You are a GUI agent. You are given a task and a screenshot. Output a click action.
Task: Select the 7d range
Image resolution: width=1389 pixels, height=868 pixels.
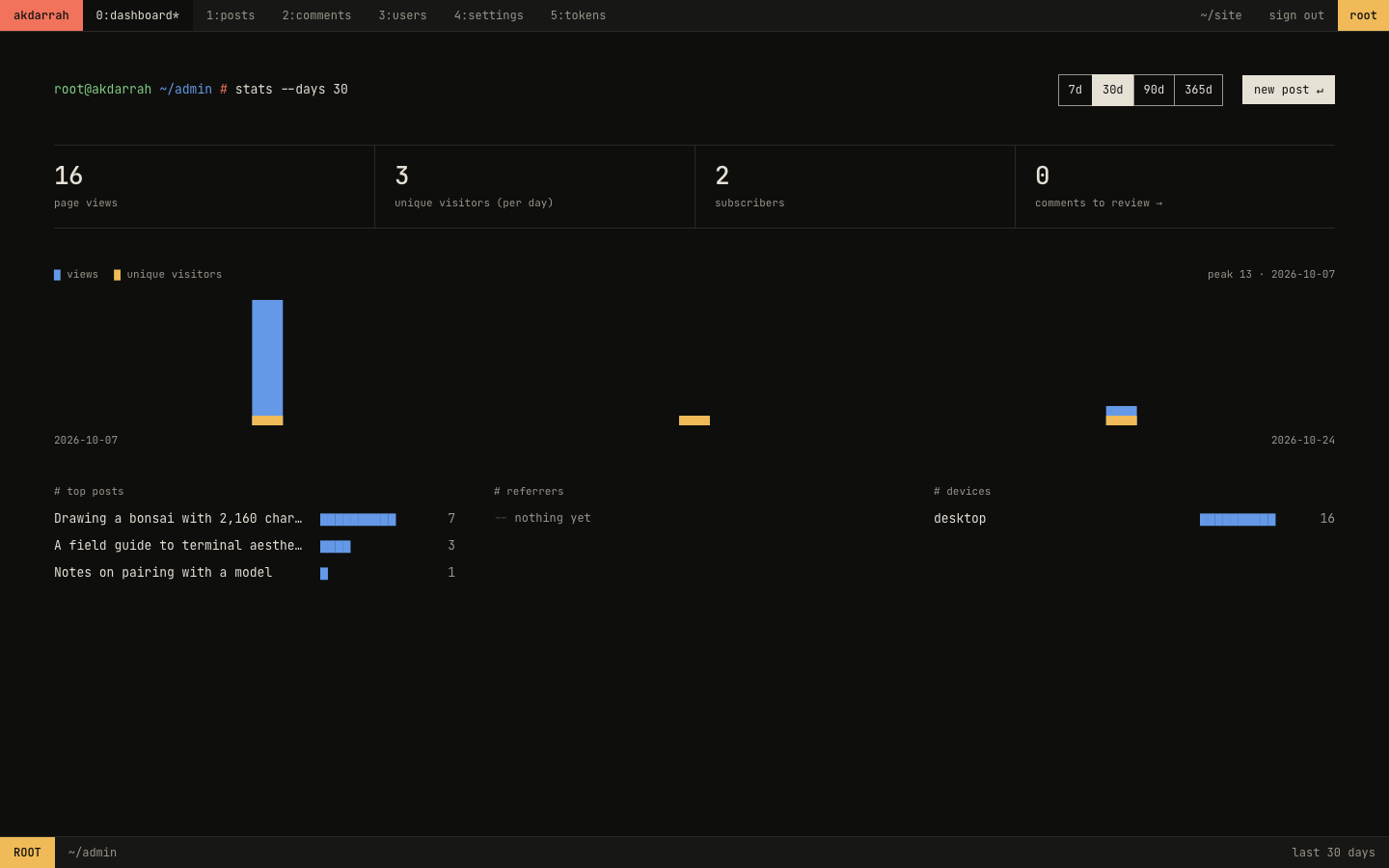click(x=1076, y=90)
